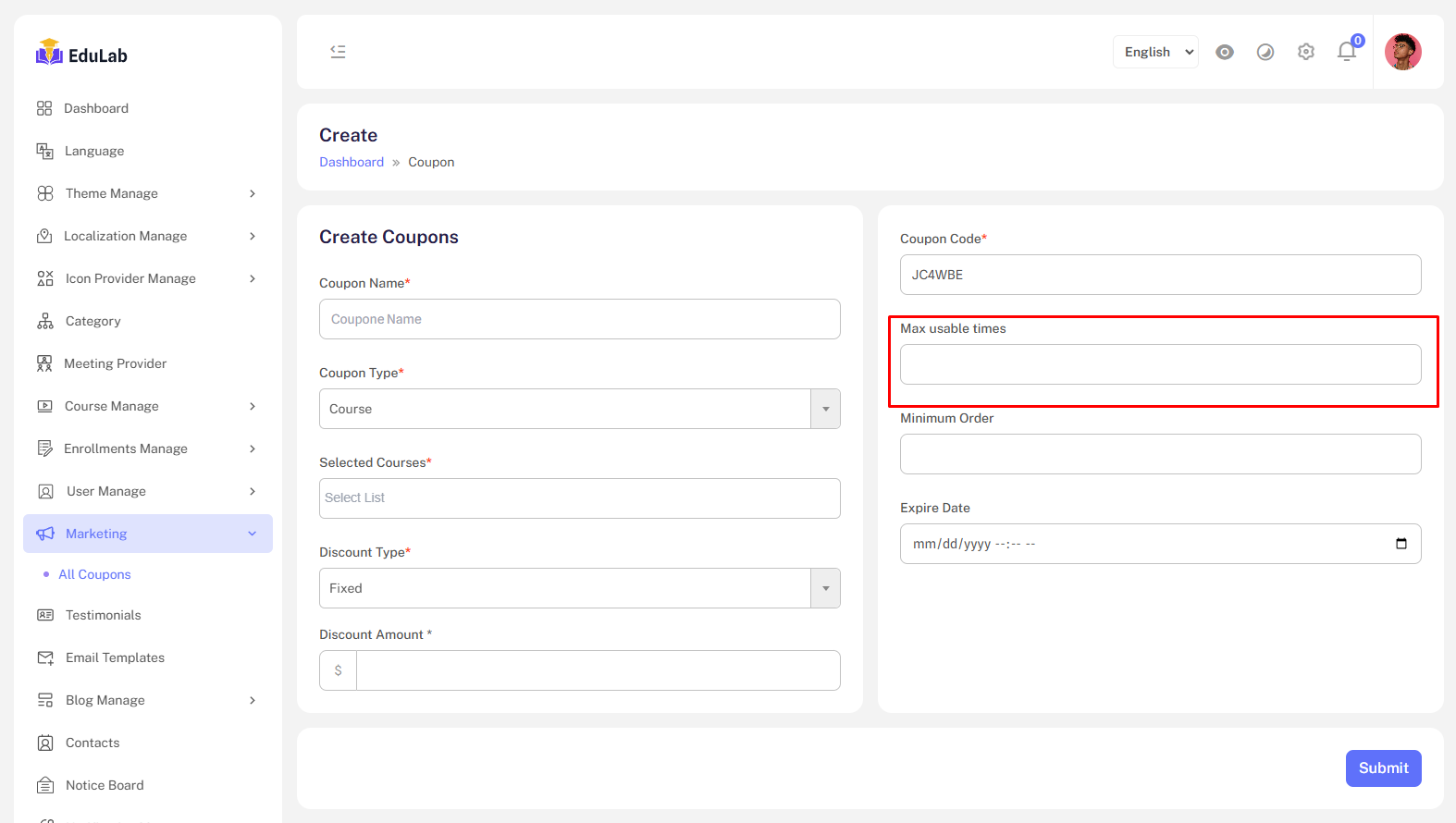Open the notifications bell

[x=1347, y=52]
